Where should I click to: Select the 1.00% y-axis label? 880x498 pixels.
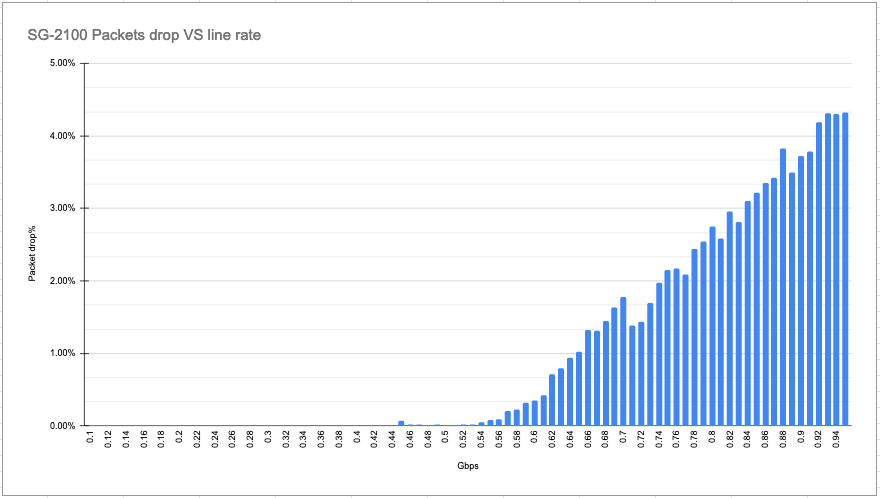click(62, 353)
